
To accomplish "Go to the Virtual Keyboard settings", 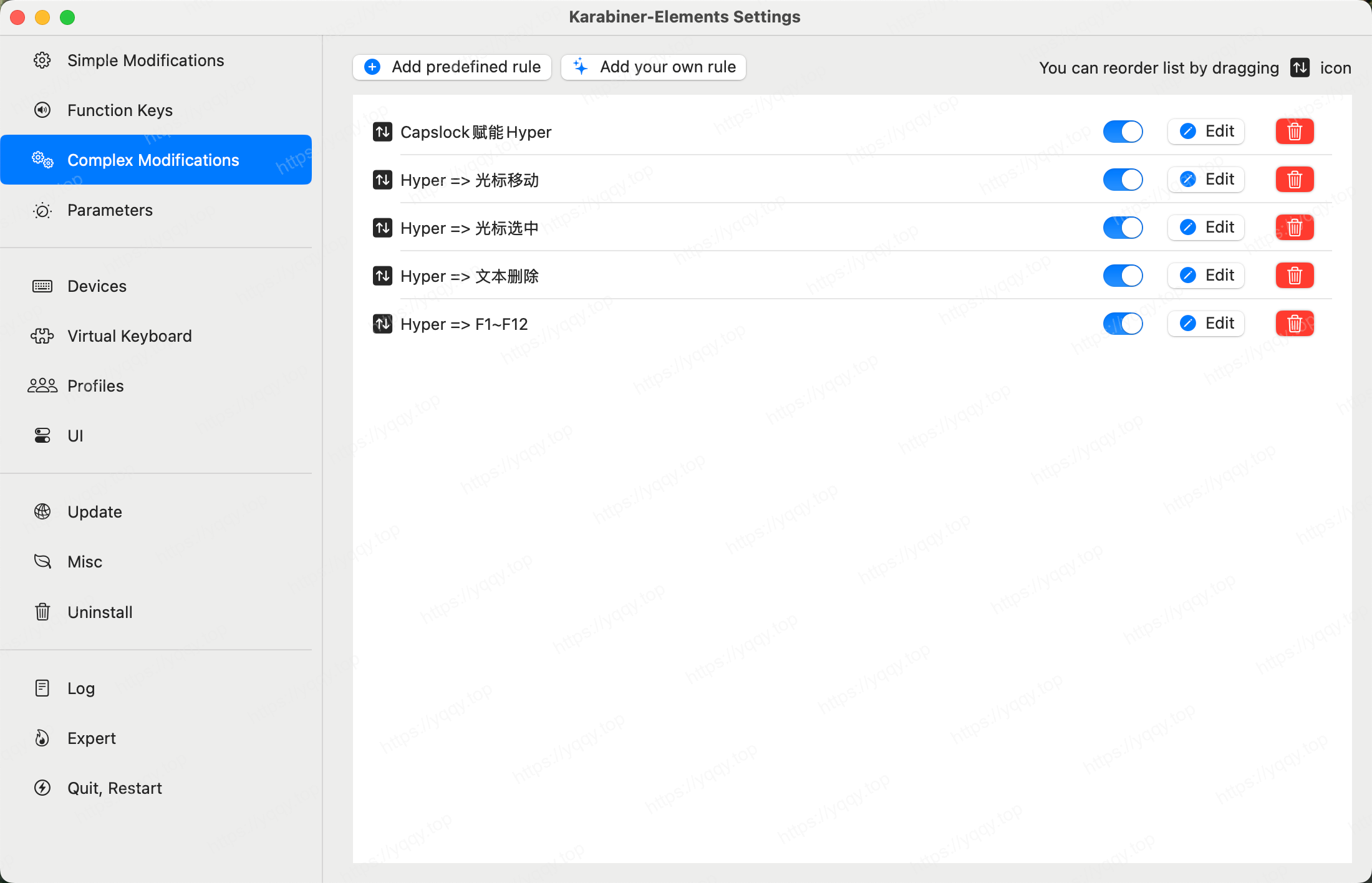I will [129, 336].
